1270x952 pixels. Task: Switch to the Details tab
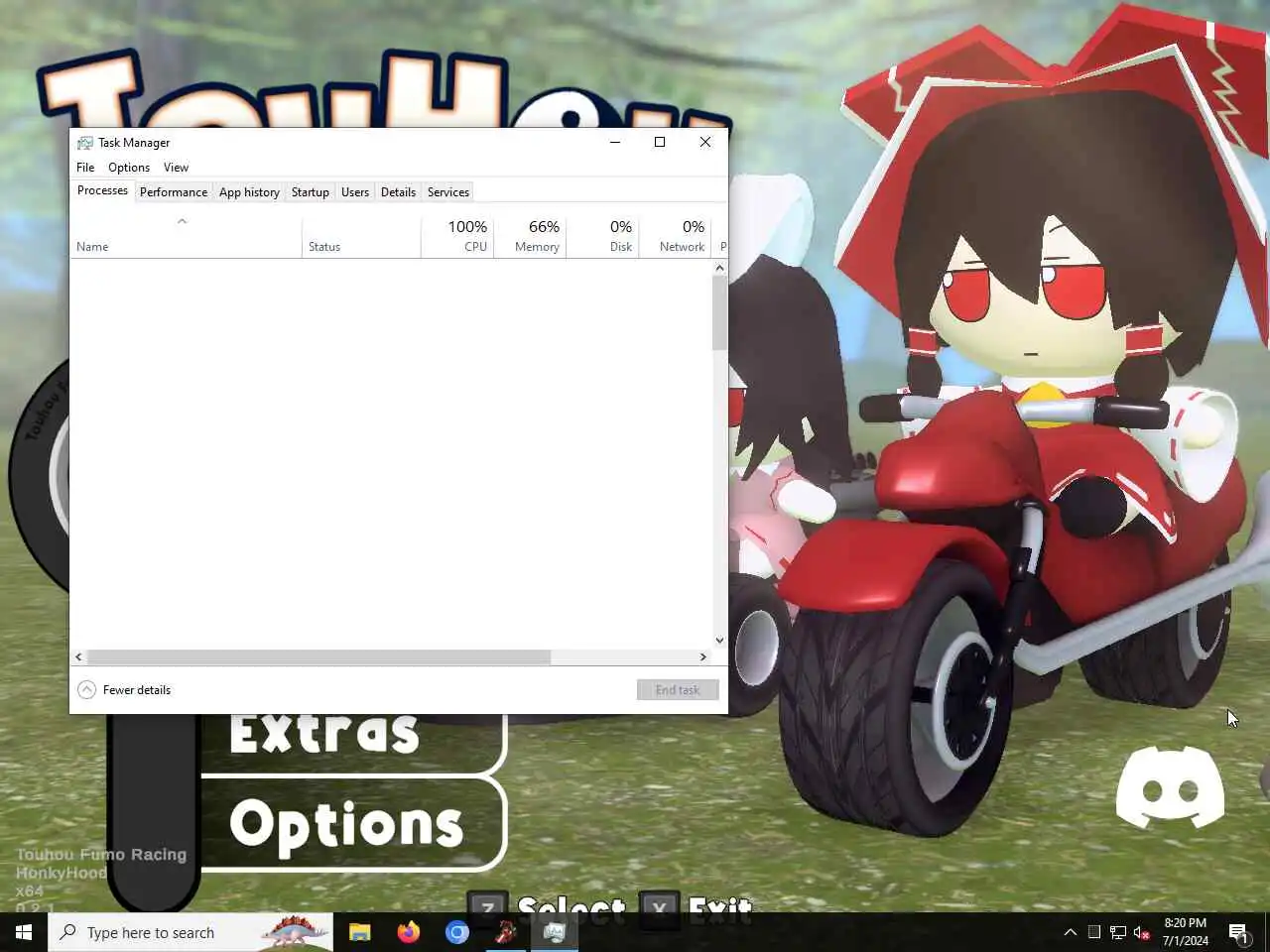398,192
